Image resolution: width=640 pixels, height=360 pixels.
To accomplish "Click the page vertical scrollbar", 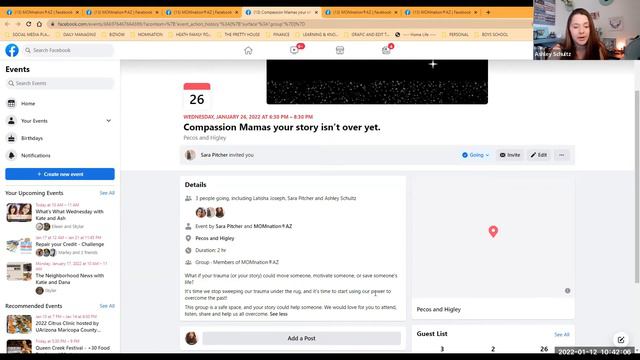I will tap(637, 186).
